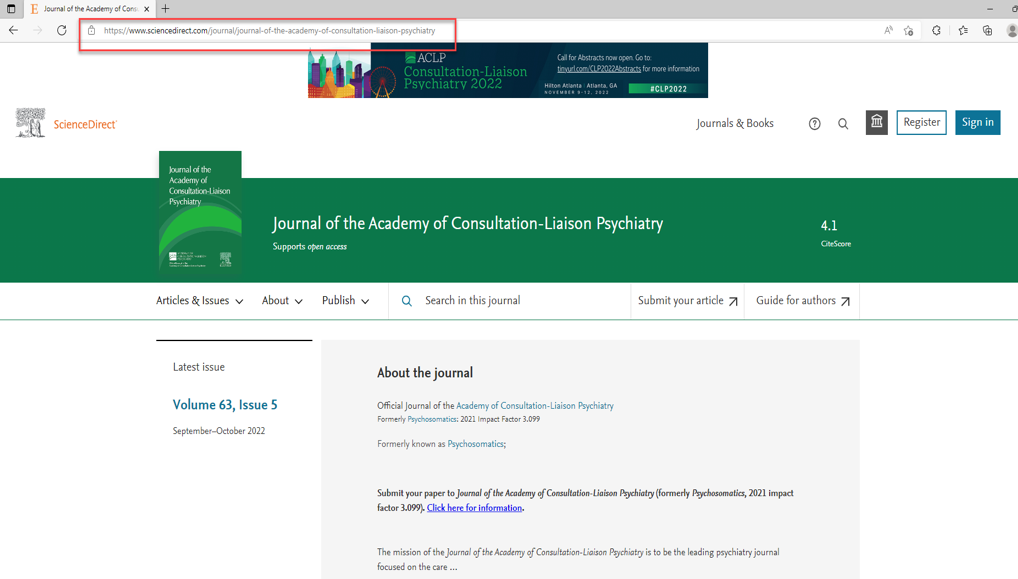Open Volume 63, Issue 5
This screenshot has height=579, width=1018.
click(x=225, y=404)
